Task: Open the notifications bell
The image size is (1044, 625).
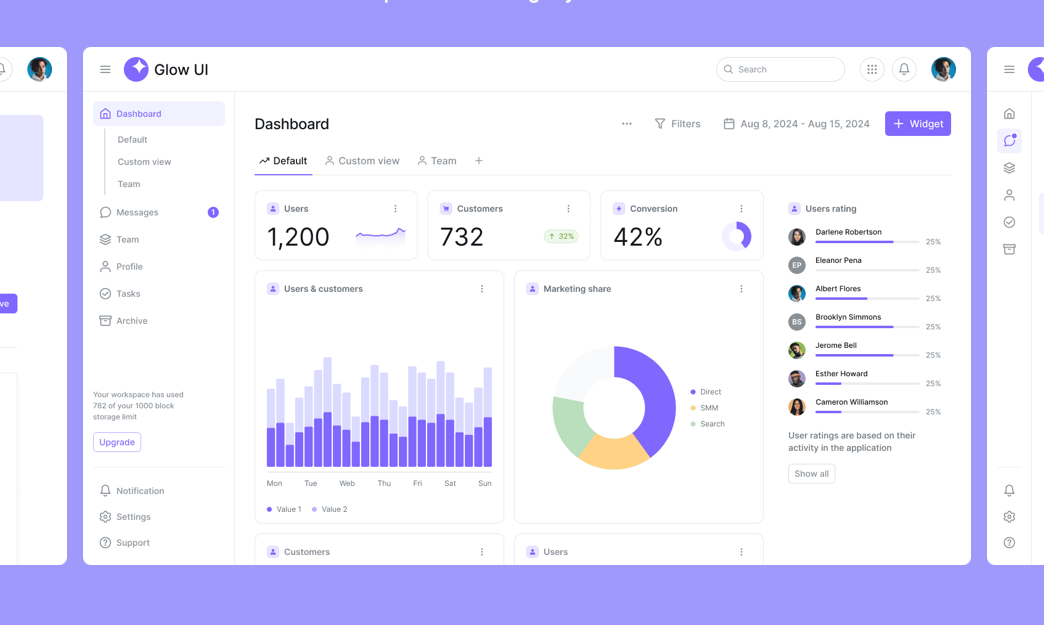Action: pyautogui.click(x=904, y=69)
